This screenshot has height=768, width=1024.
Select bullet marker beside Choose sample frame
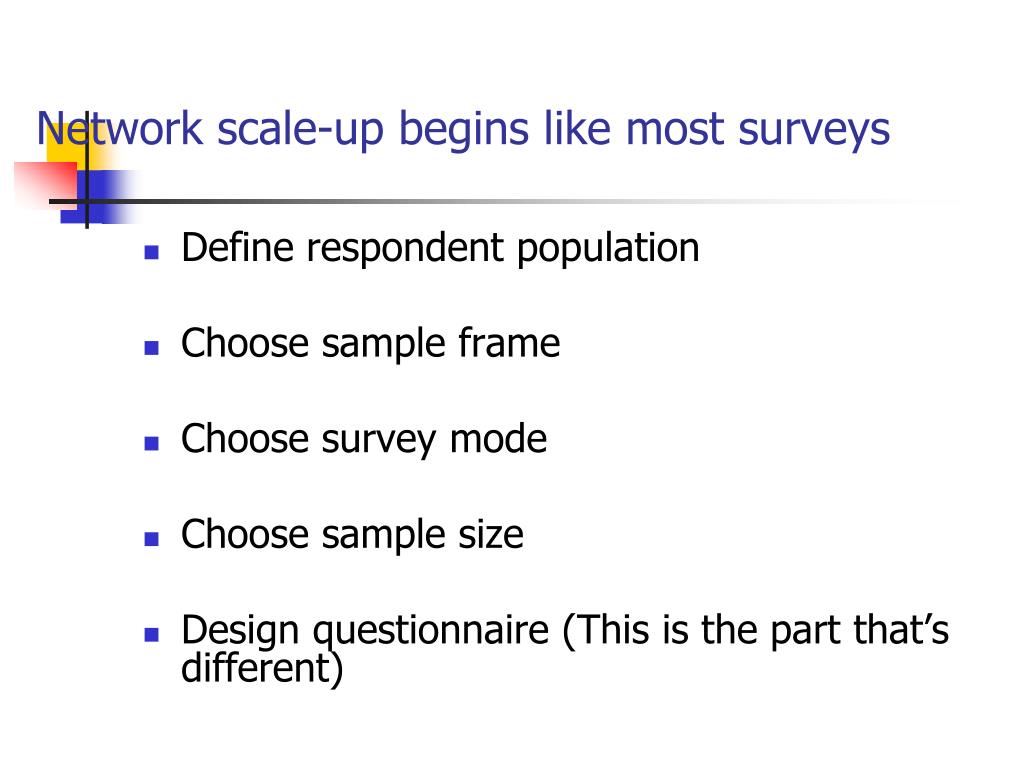click(152, 347)
